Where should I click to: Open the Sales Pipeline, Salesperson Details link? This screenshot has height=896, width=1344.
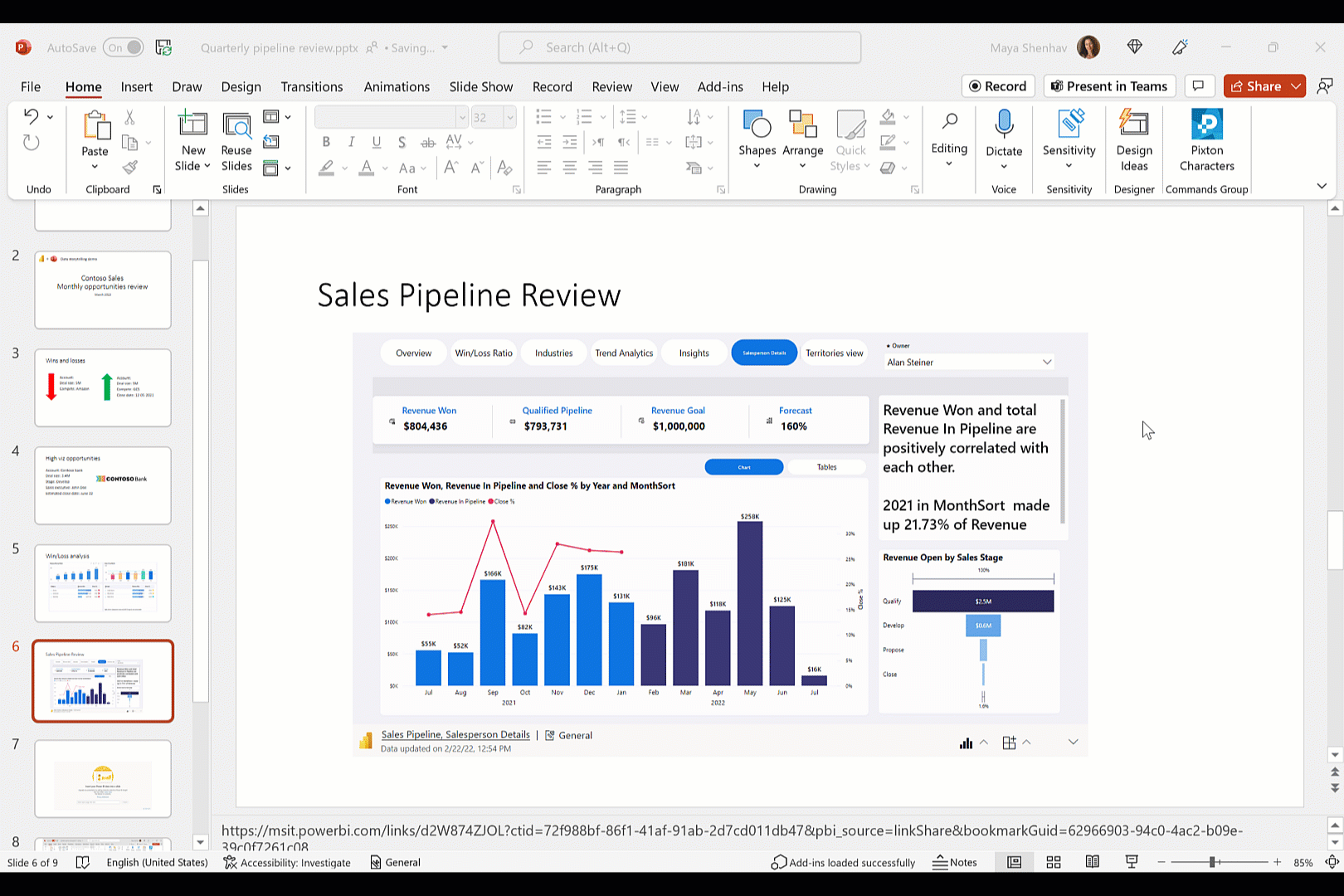tap(455, 734)
